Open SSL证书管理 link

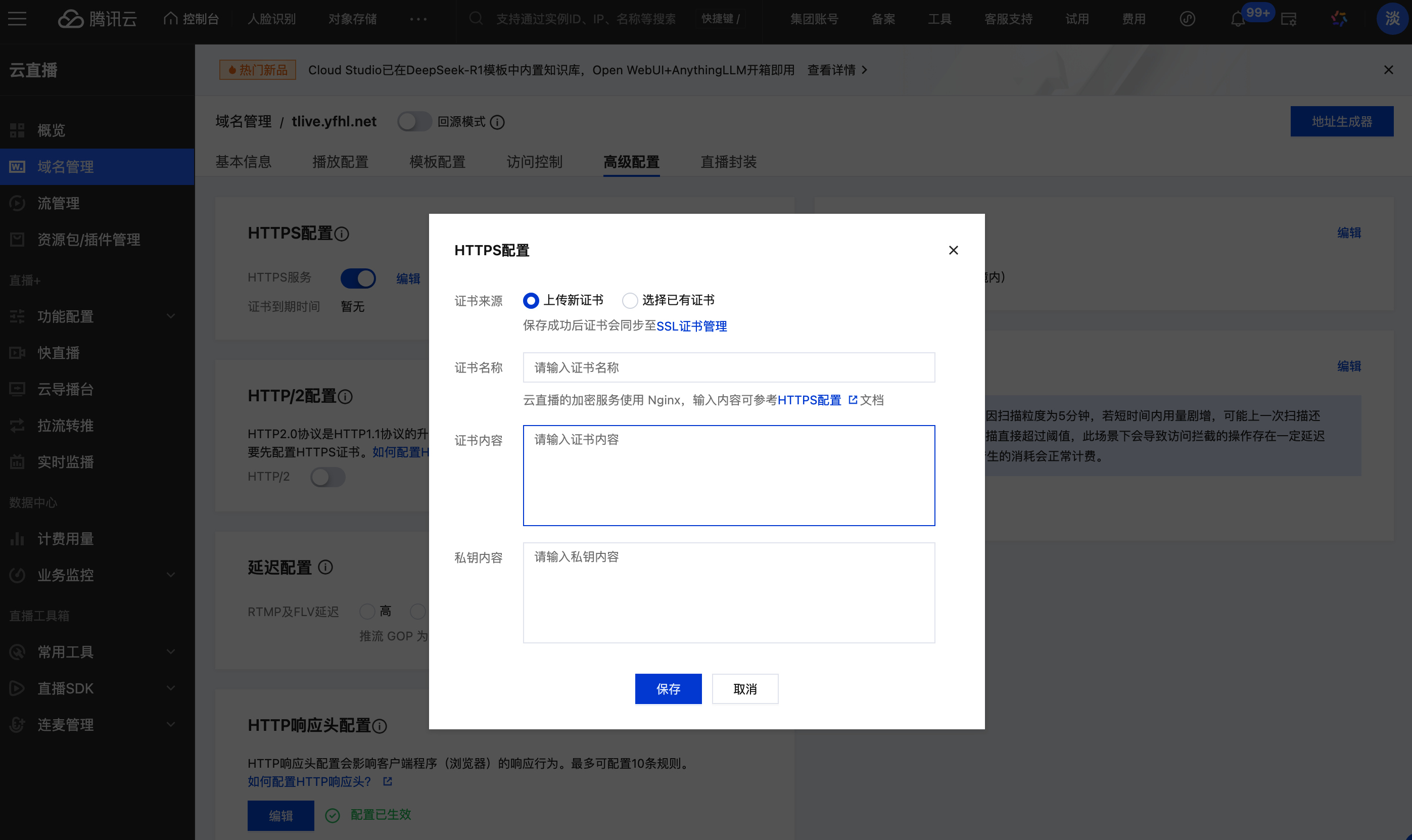click(691, 326)
